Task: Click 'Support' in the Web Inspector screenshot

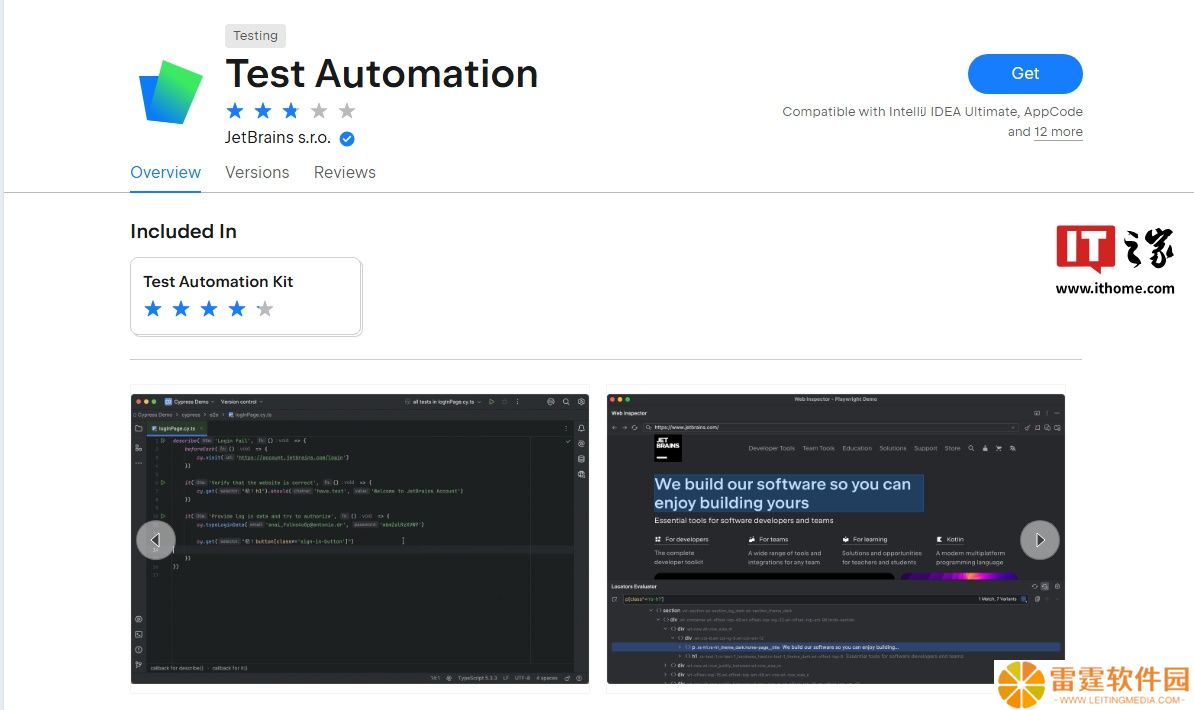Action: pos(926,449)
